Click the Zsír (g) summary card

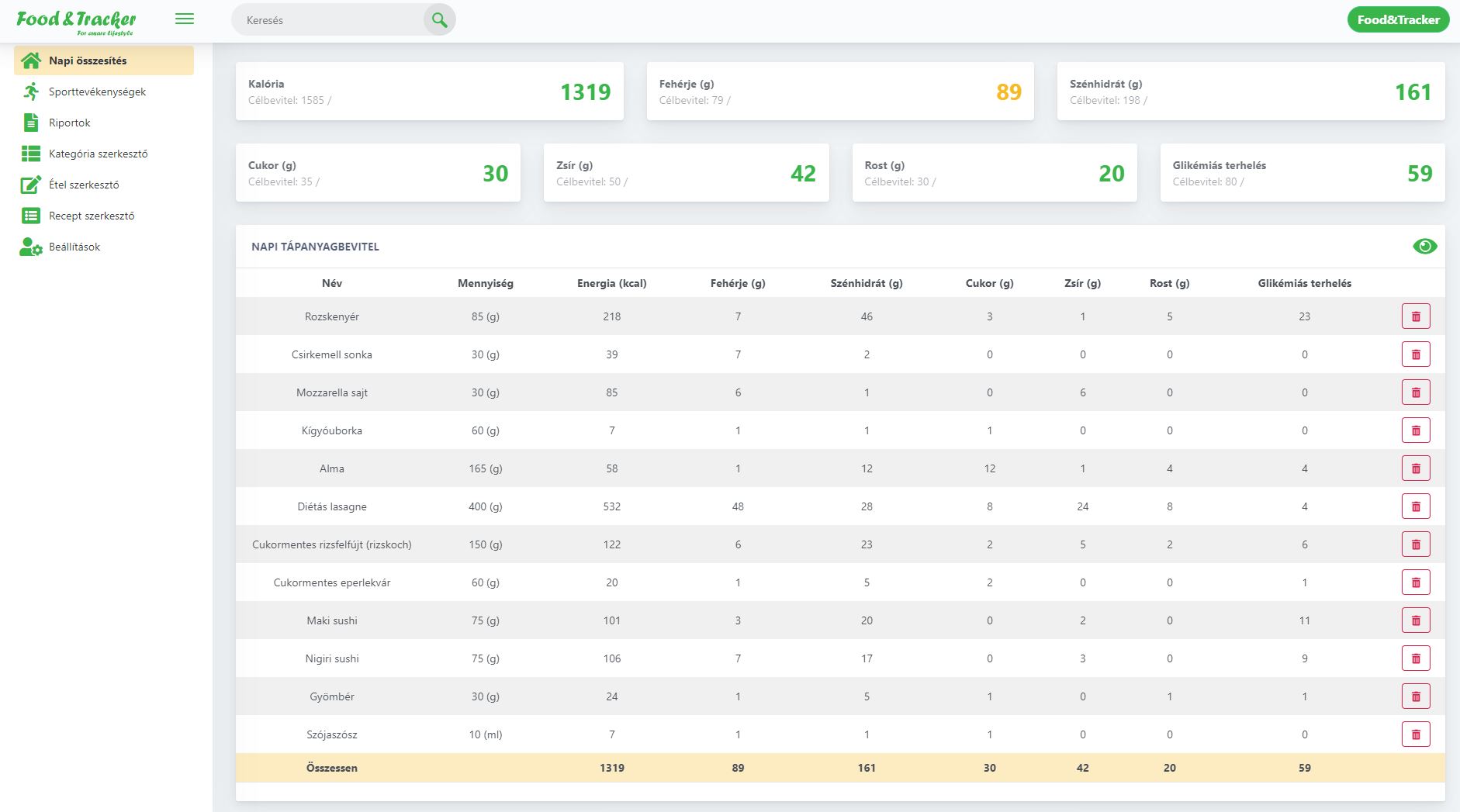[686, 173]
